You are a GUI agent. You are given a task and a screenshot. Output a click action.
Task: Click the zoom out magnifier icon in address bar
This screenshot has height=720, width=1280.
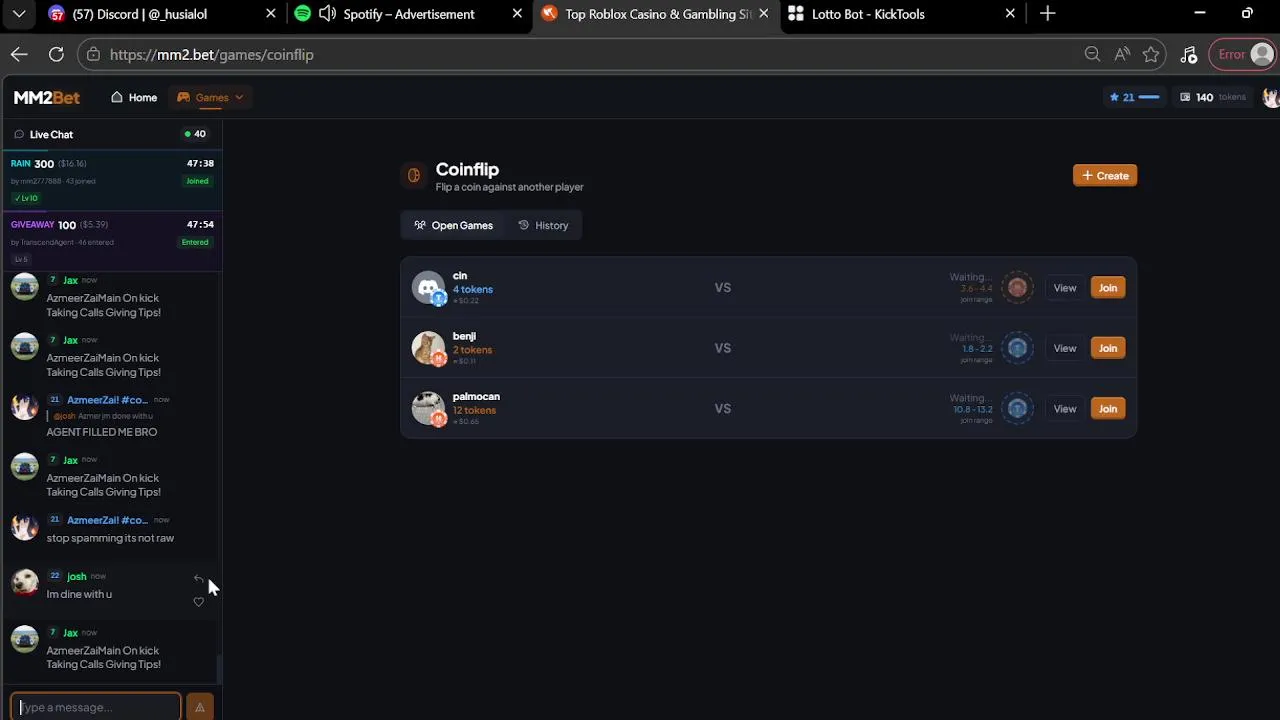pyautogui.click(x=1092, y=55)
